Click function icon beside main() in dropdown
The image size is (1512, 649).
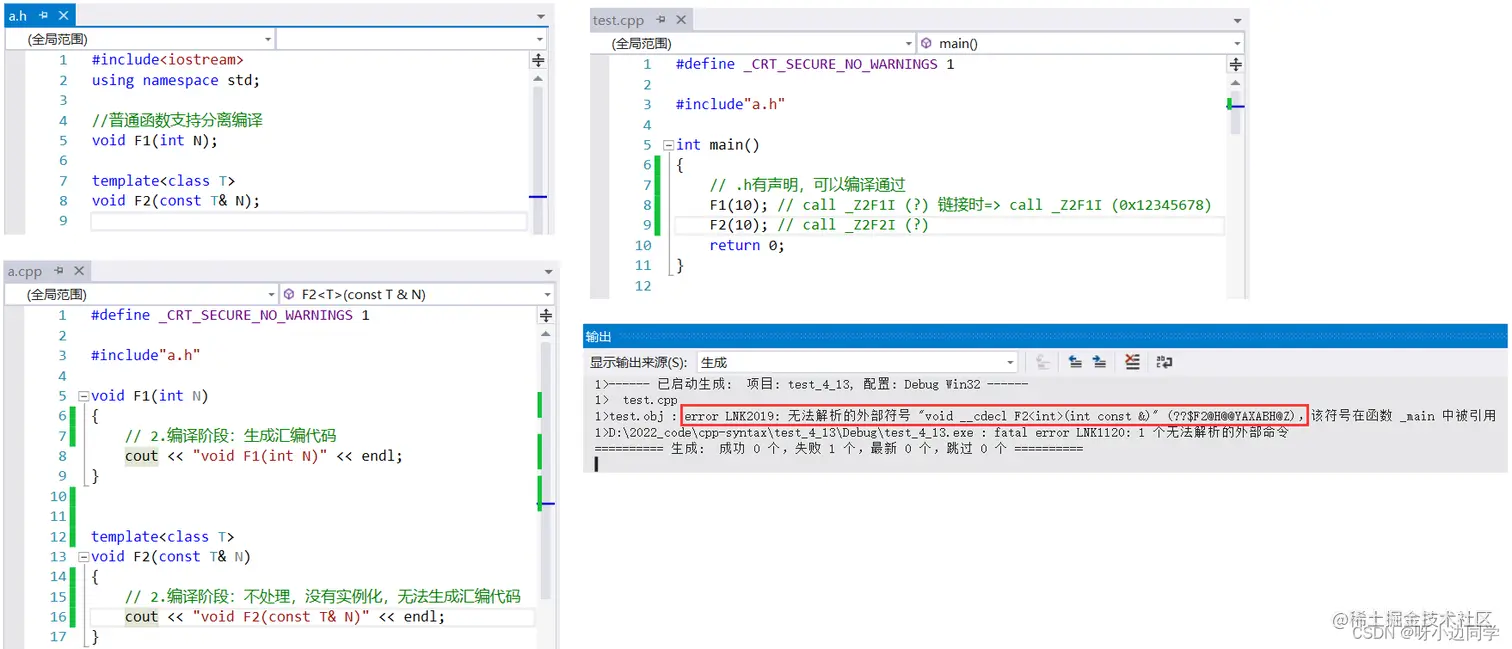click(x=926, y=43)
